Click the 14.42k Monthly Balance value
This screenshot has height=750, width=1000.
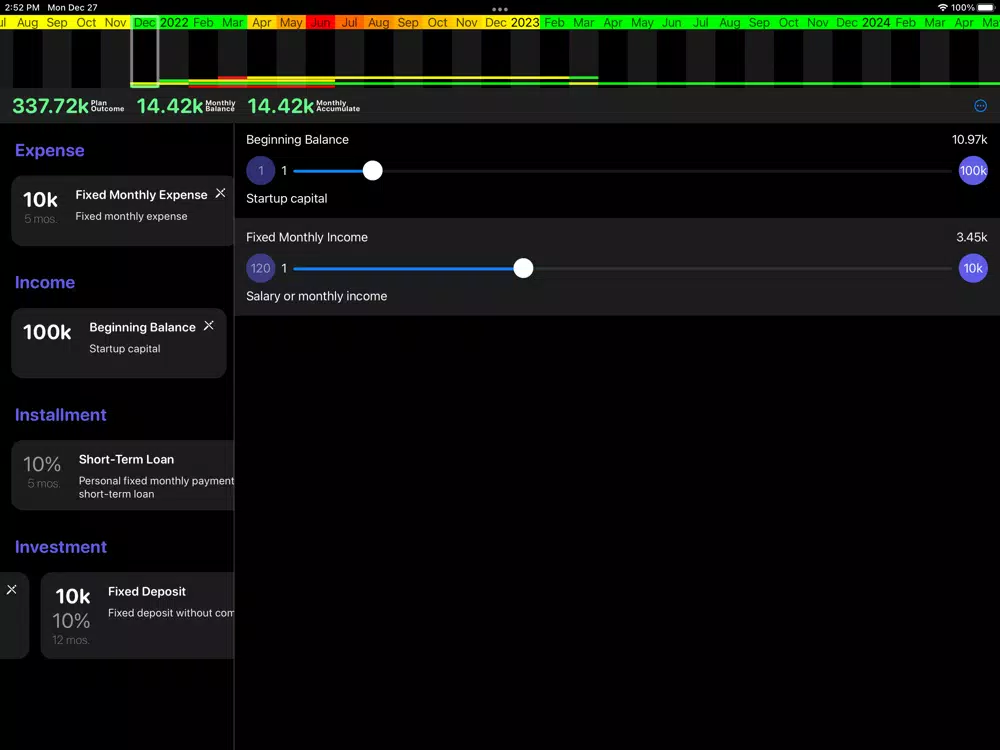(170, 106)
